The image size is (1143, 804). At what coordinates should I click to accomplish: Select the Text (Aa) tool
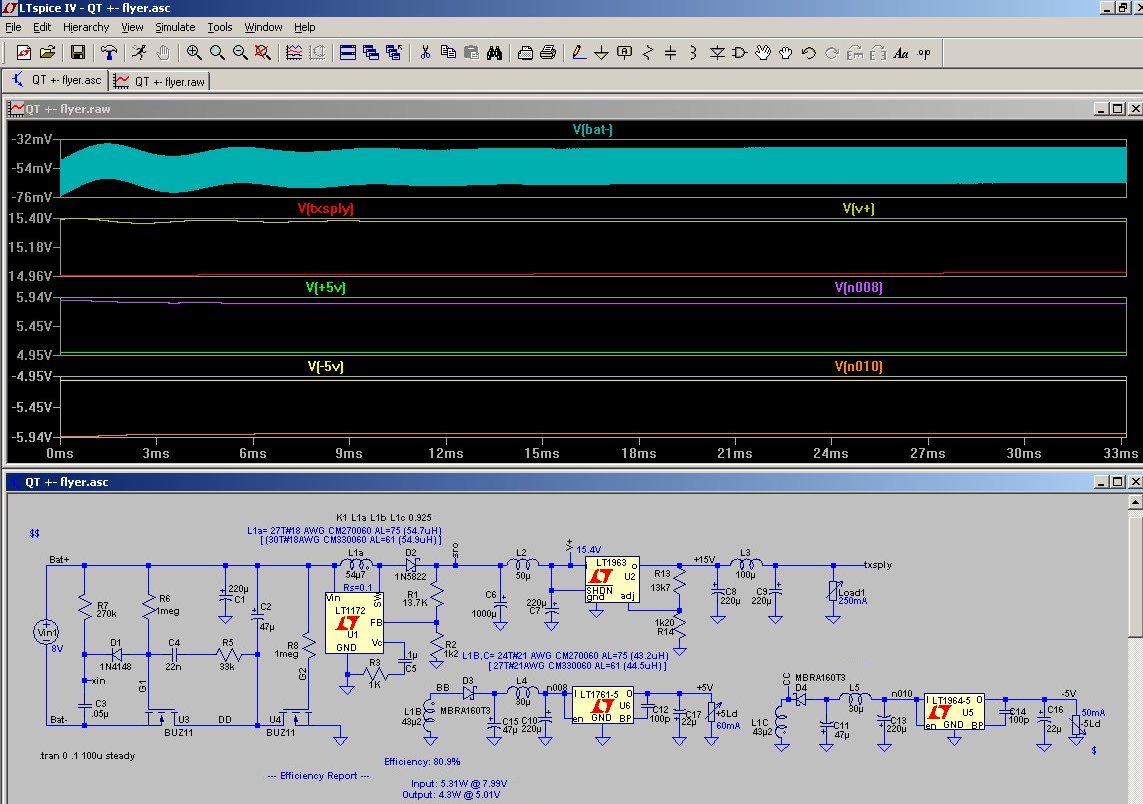pyautogui.click(x=901, y=52)
